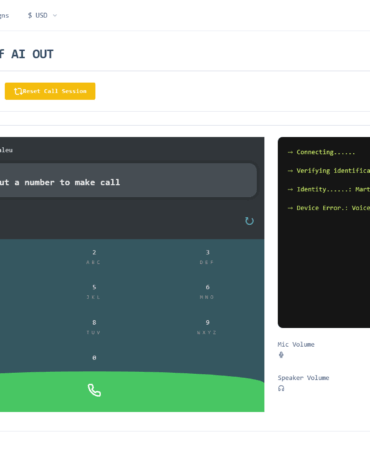Tap dial pad key 2 ABC

pos(94,257)
